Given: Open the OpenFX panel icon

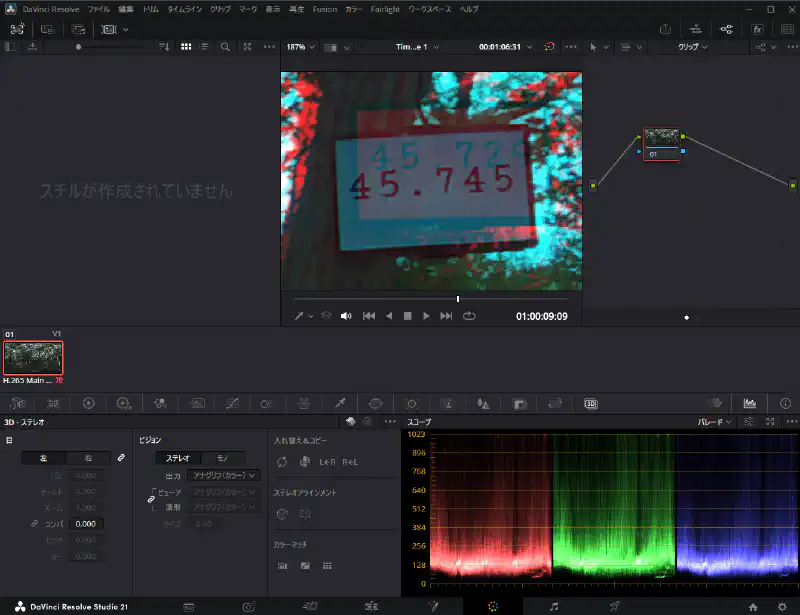Looking at the screenshot, I should 758,29.
